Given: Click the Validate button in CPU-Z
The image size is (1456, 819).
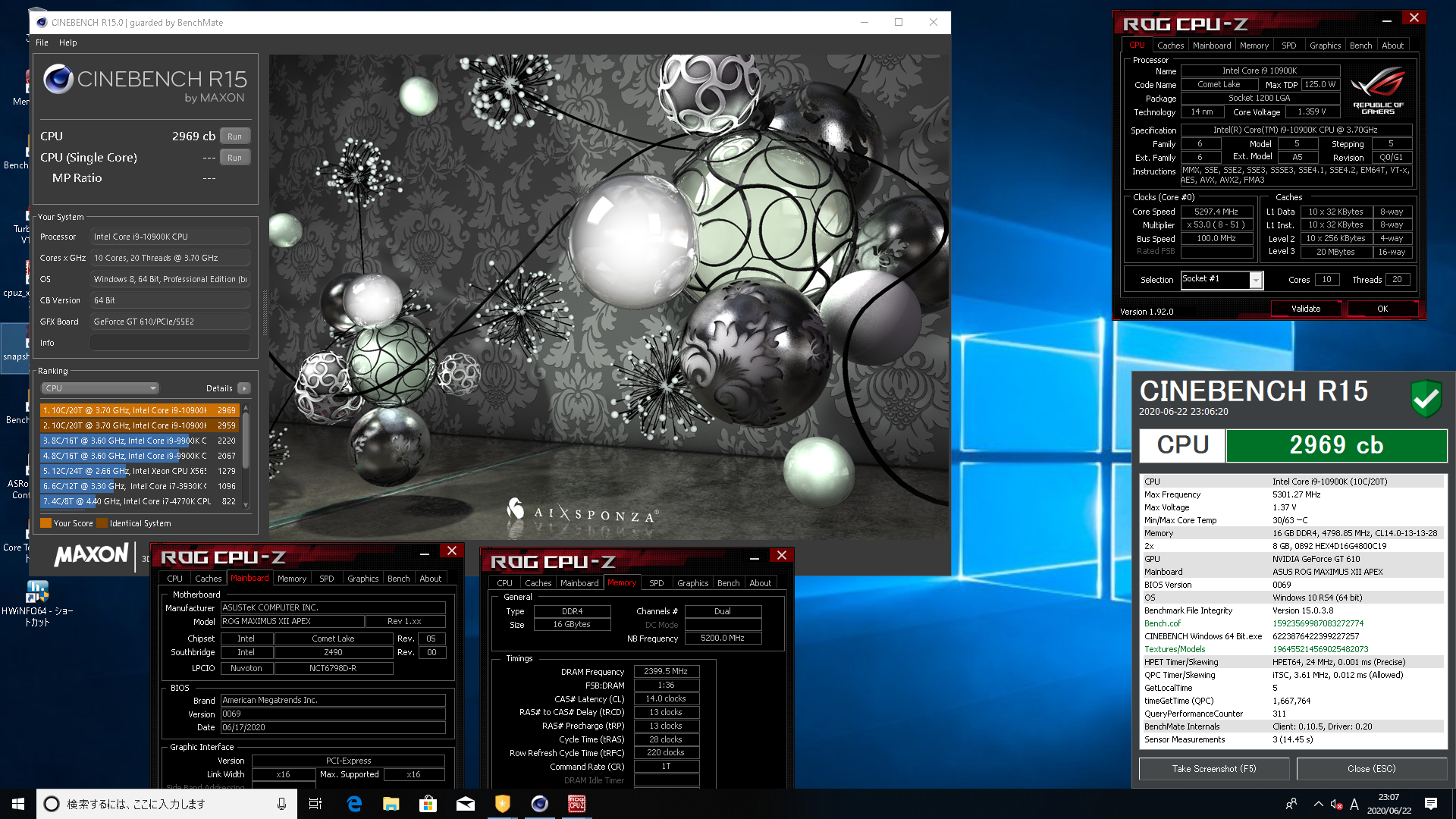Looking at the screenshot, I should coord(1306,309).
